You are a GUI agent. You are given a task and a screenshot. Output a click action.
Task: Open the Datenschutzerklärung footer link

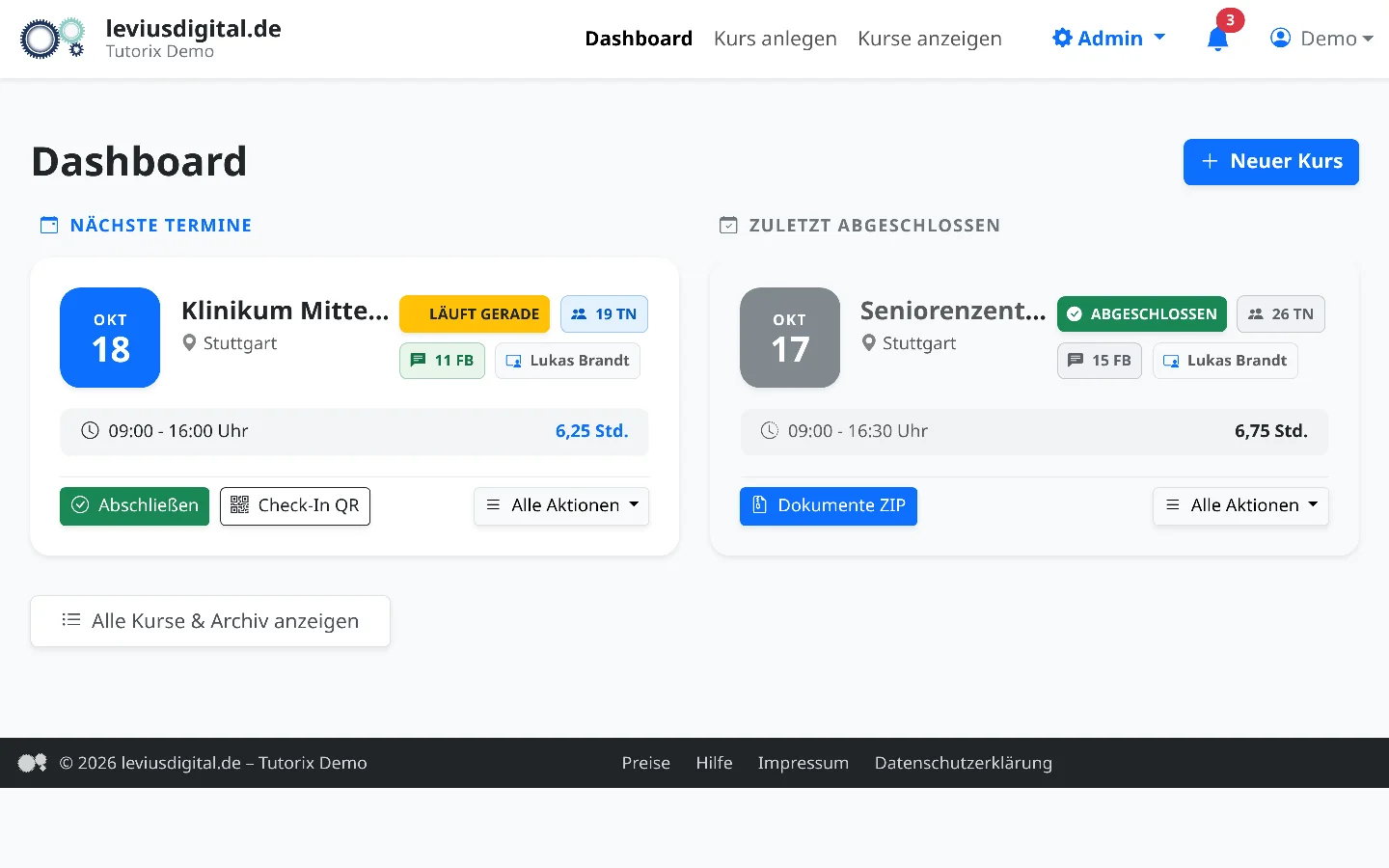pyautogui.click(x=964, y=763)
